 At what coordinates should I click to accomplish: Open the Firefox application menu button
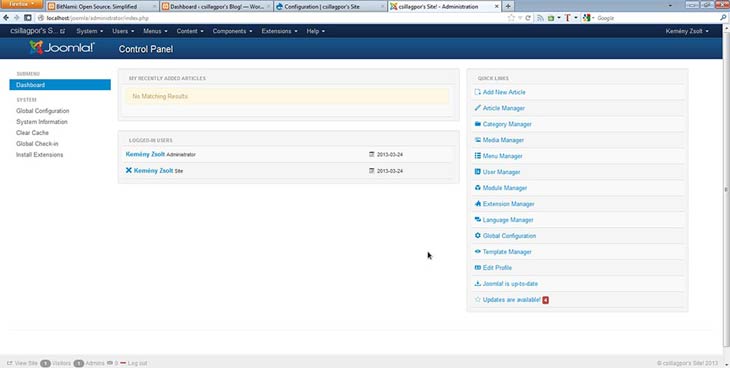pos(21,4)
